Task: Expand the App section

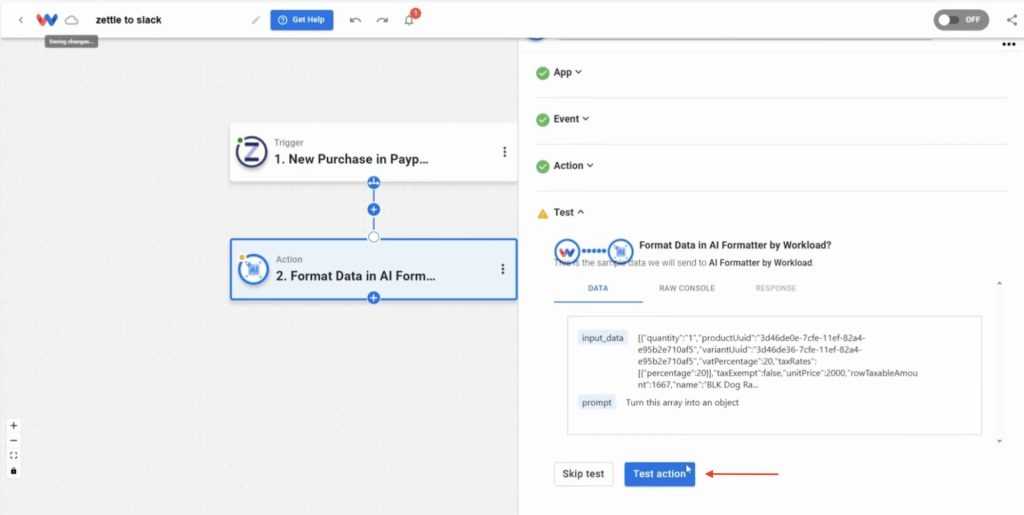Action: point(568,72)
